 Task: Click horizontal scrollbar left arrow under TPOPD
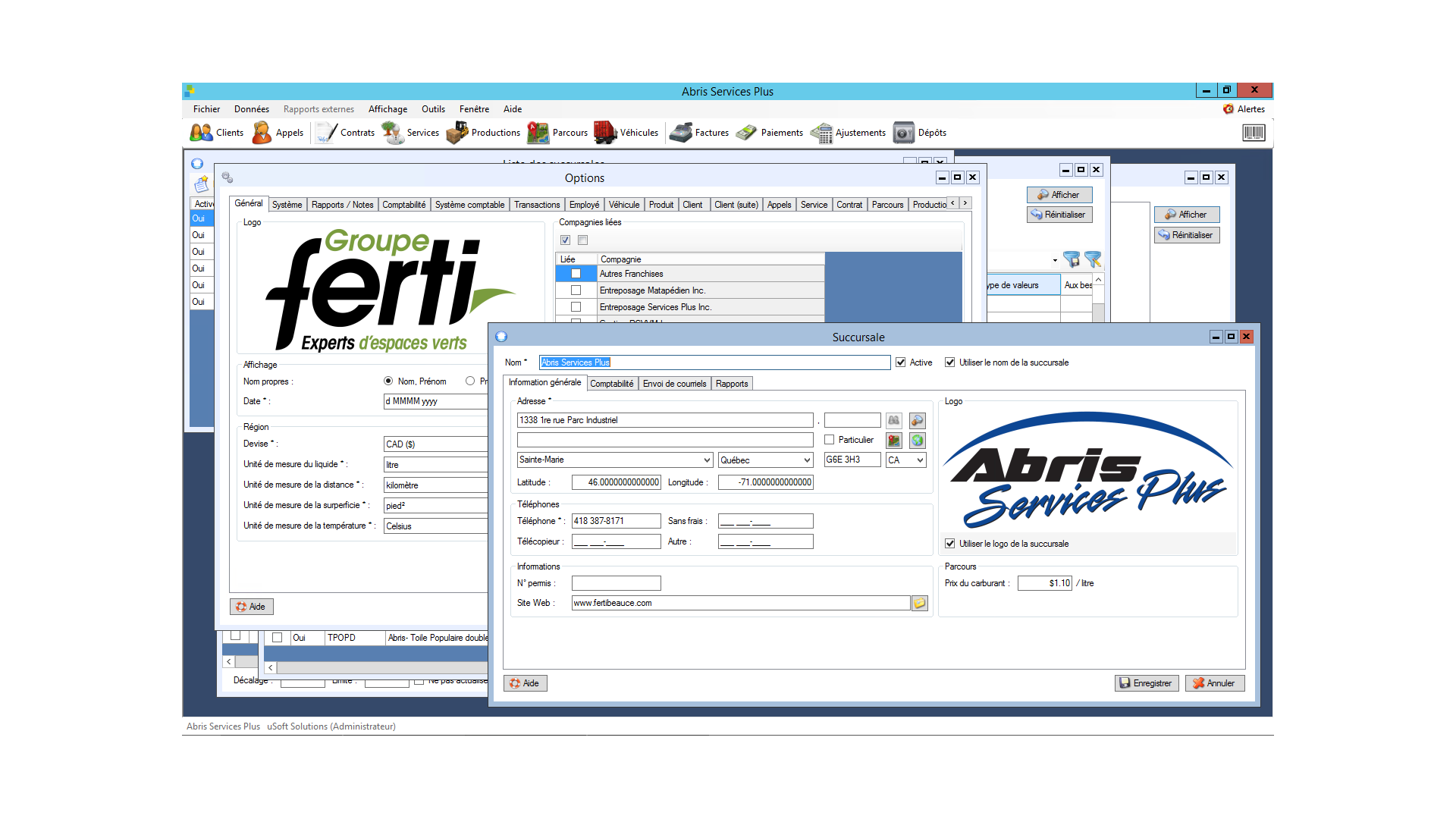click(x=271, y=668)
